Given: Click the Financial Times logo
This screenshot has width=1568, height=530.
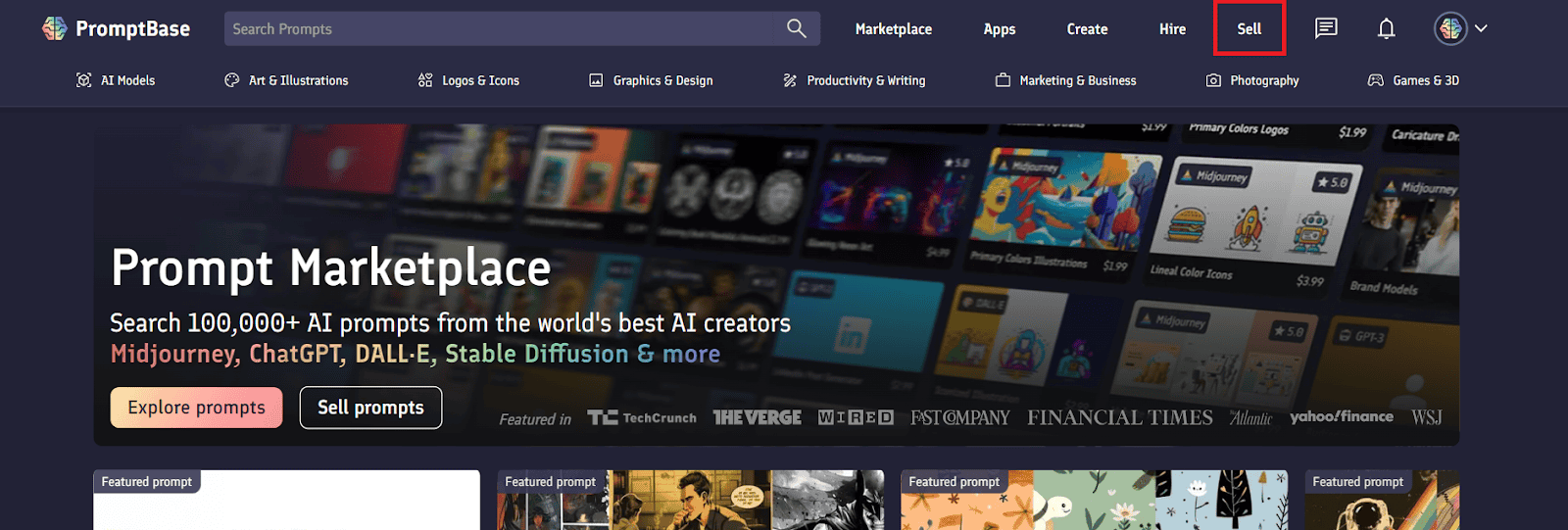Looking at the screenshot, I should point(1120,417).
